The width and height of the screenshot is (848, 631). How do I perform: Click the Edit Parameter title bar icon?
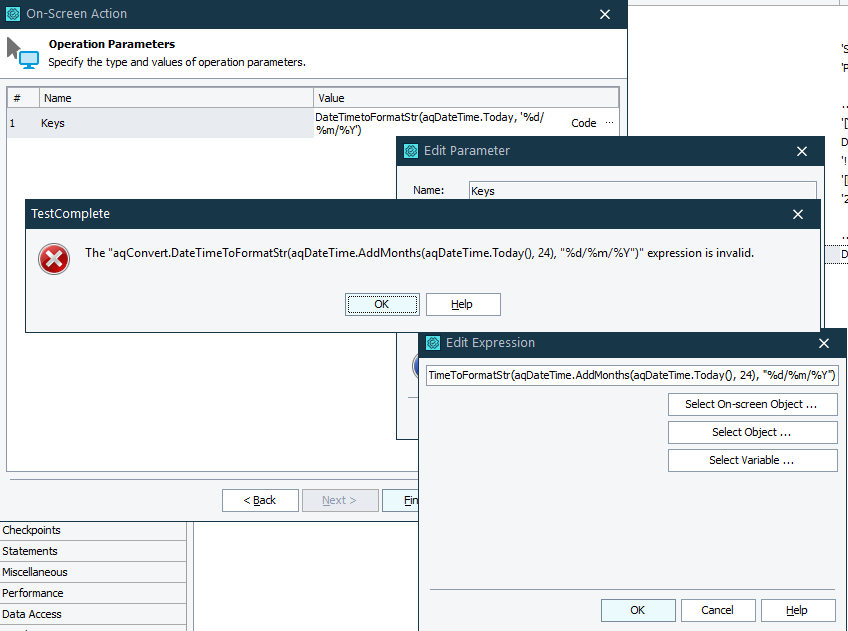coord(411,151)
